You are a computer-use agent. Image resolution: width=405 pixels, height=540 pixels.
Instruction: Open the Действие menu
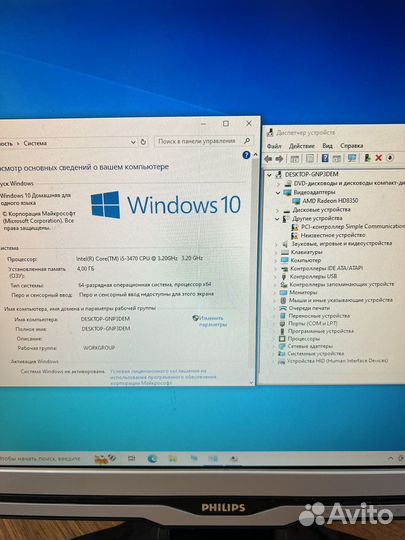tap(302, 146)
